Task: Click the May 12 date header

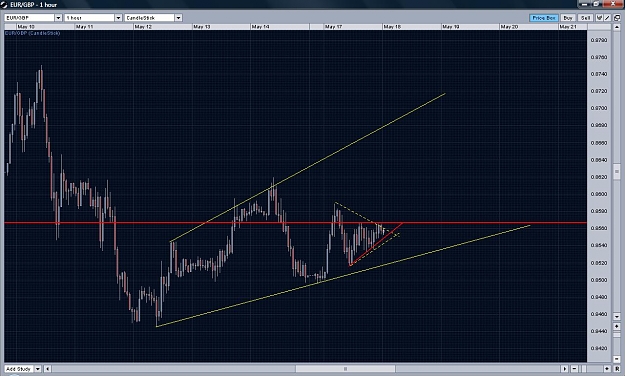Action: click(x=143, y=27)
